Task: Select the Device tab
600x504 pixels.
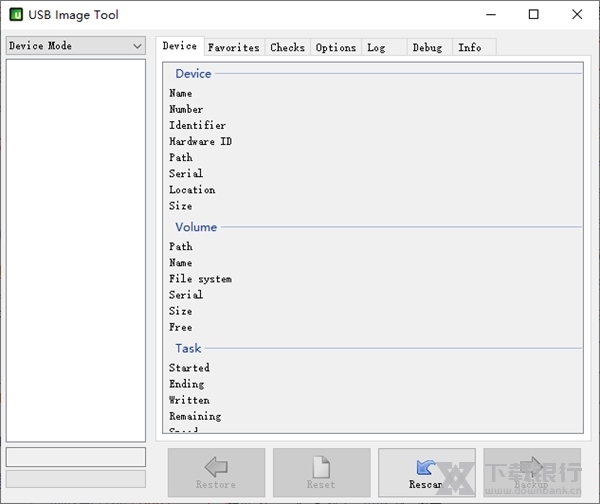Action: [180, 46]
